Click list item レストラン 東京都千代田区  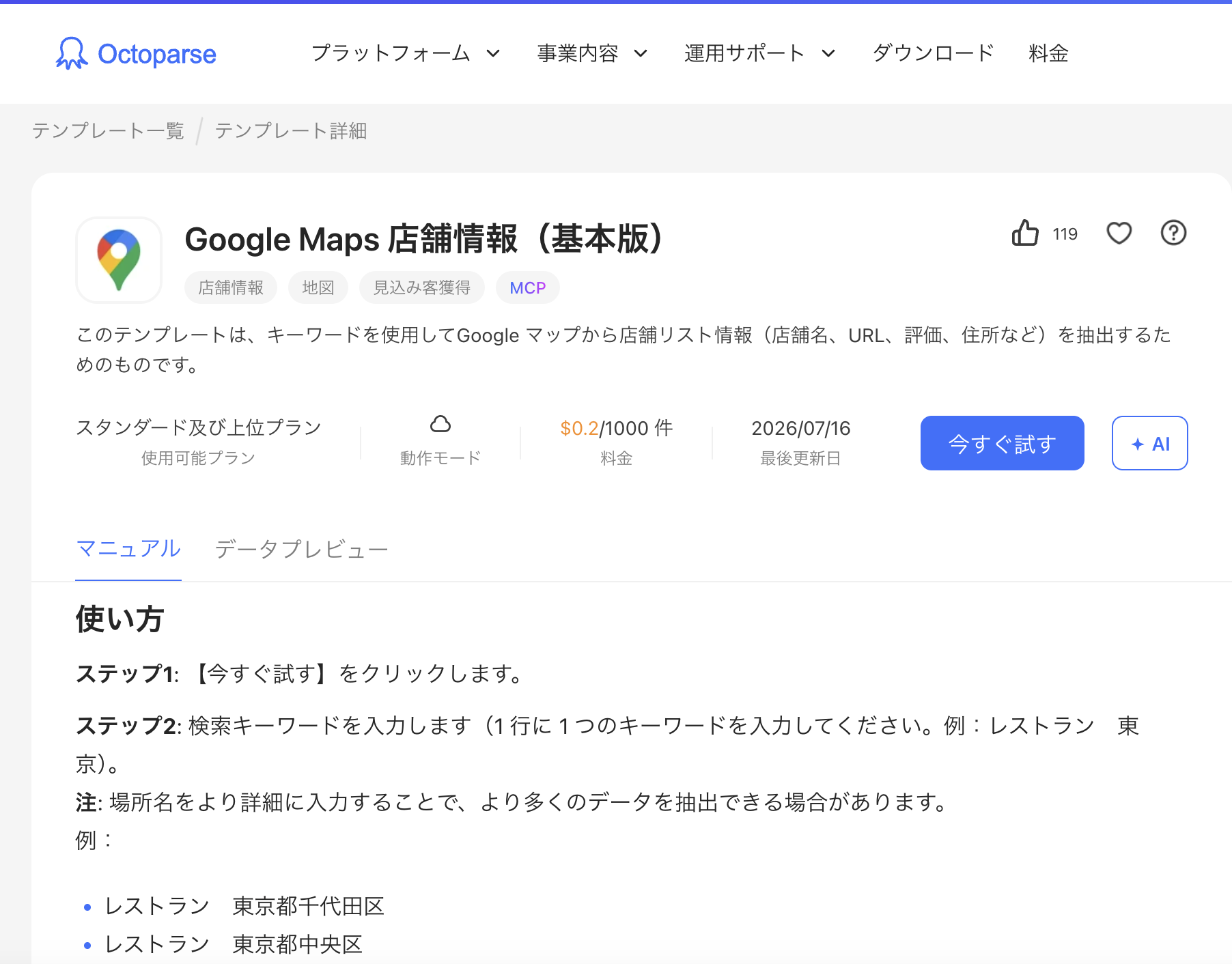(x=244, y=906)
